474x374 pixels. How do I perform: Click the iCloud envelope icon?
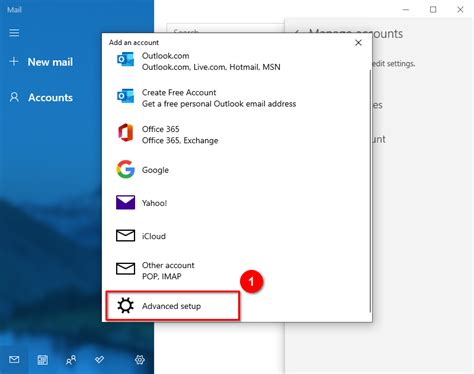[x=125, y=236]
